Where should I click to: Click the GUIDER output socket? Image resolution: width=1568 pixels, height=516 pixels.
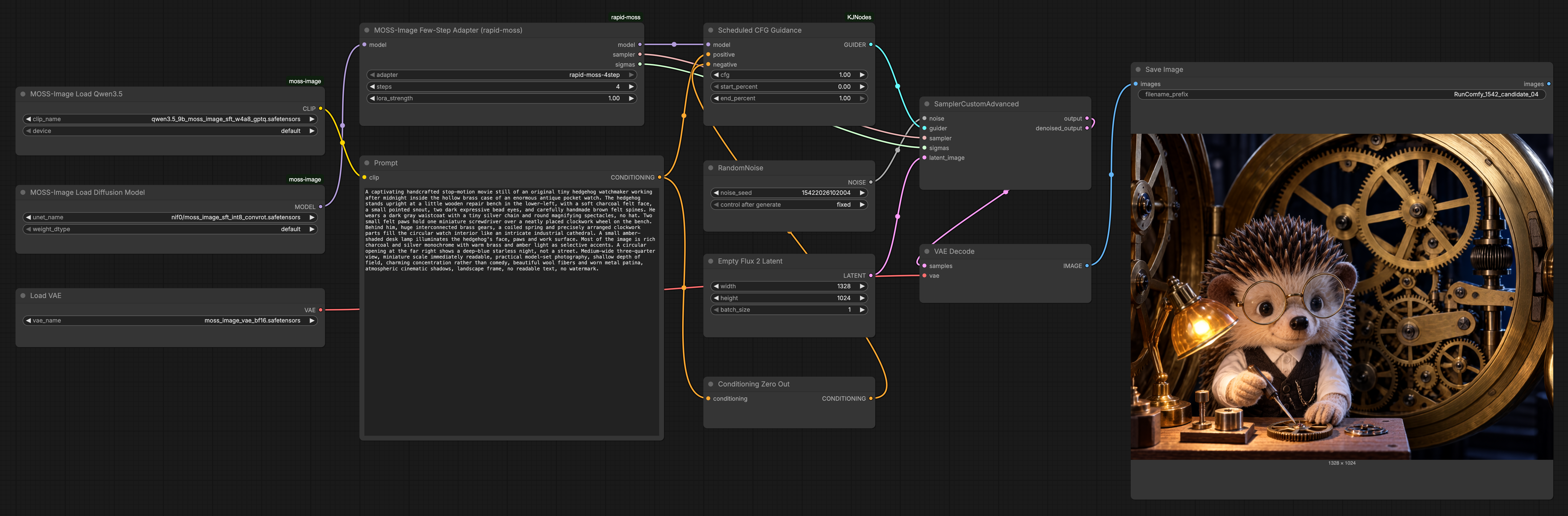pos(871,44)
